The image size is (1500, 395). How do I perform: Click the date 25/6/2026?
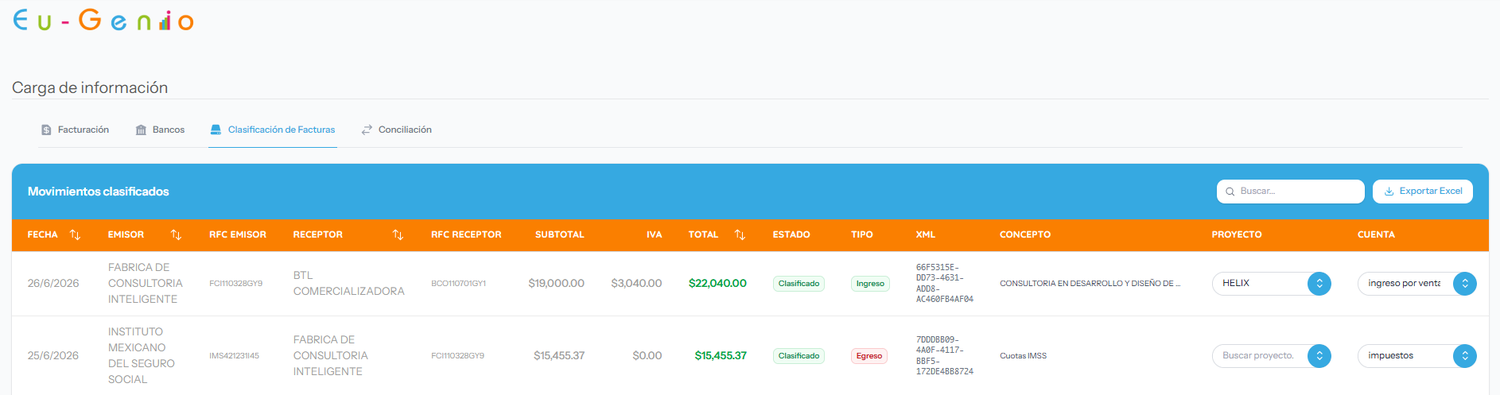[53, 356]
